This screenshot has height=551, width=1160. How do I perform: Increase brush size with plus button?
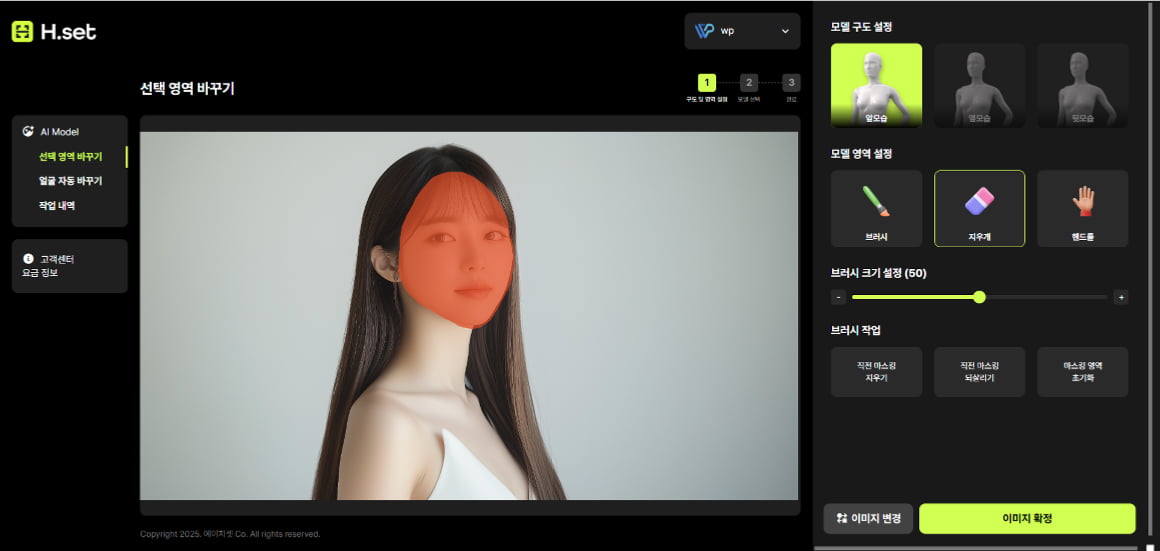(1120, 297)
